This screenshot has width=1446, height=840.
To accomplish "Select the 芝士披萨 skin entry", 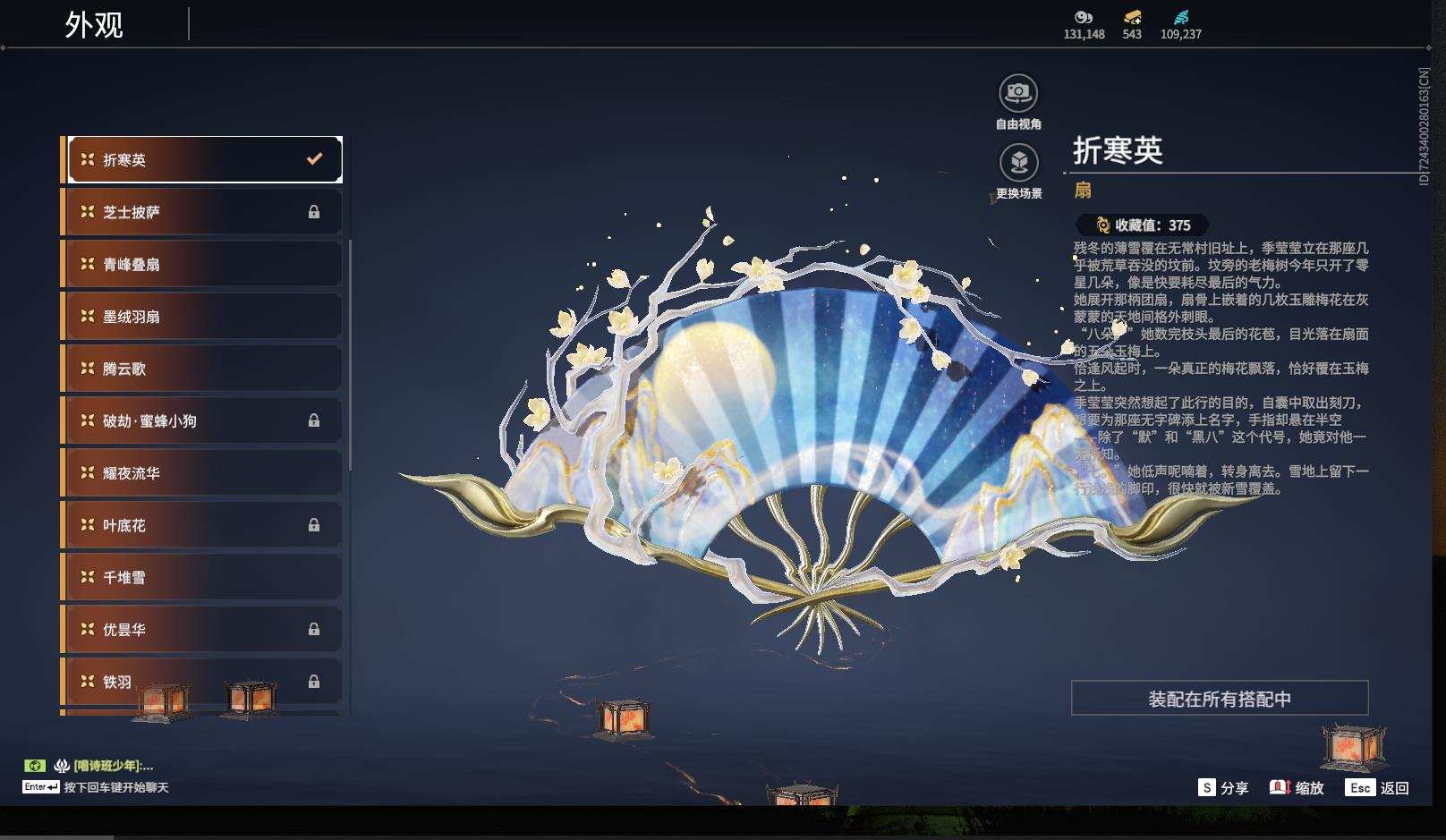I will (205, 212).
